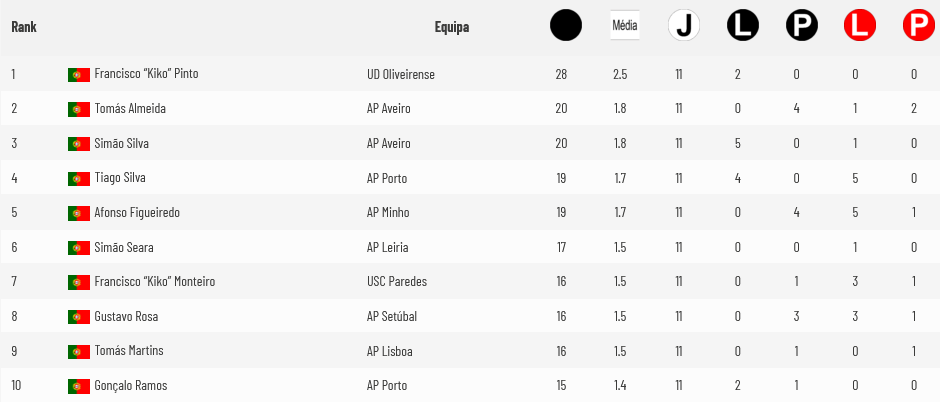Select Tiago Silva player name
This screenshot has width=940, height=402.
120,178
